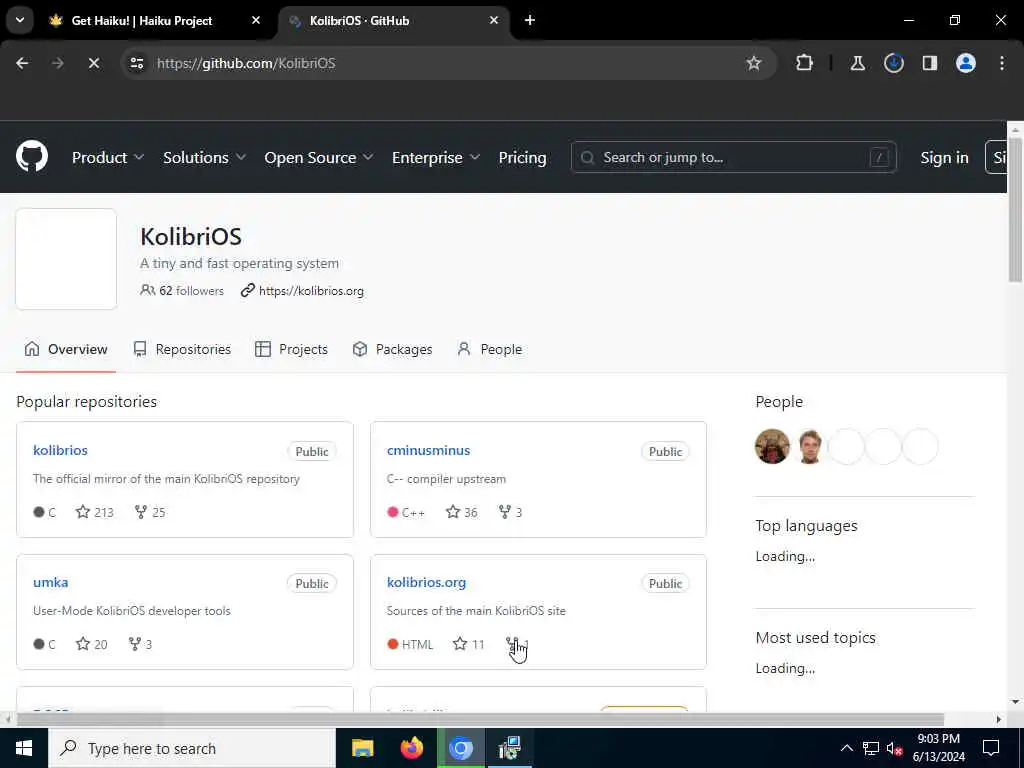1024x768 pixels.
Task: Open File Explorer from taskbar
Action: [362, 748]
